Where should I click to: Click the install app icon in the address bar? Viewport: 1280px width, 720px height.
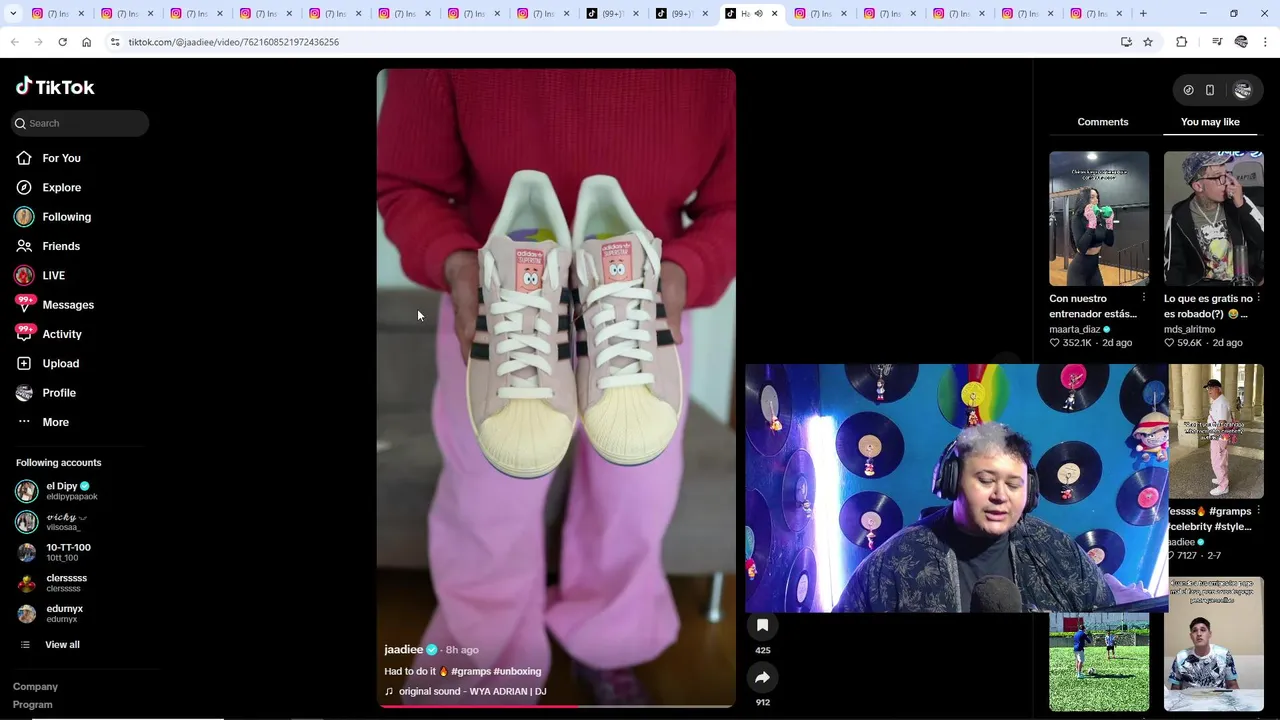pos(1126,42)
